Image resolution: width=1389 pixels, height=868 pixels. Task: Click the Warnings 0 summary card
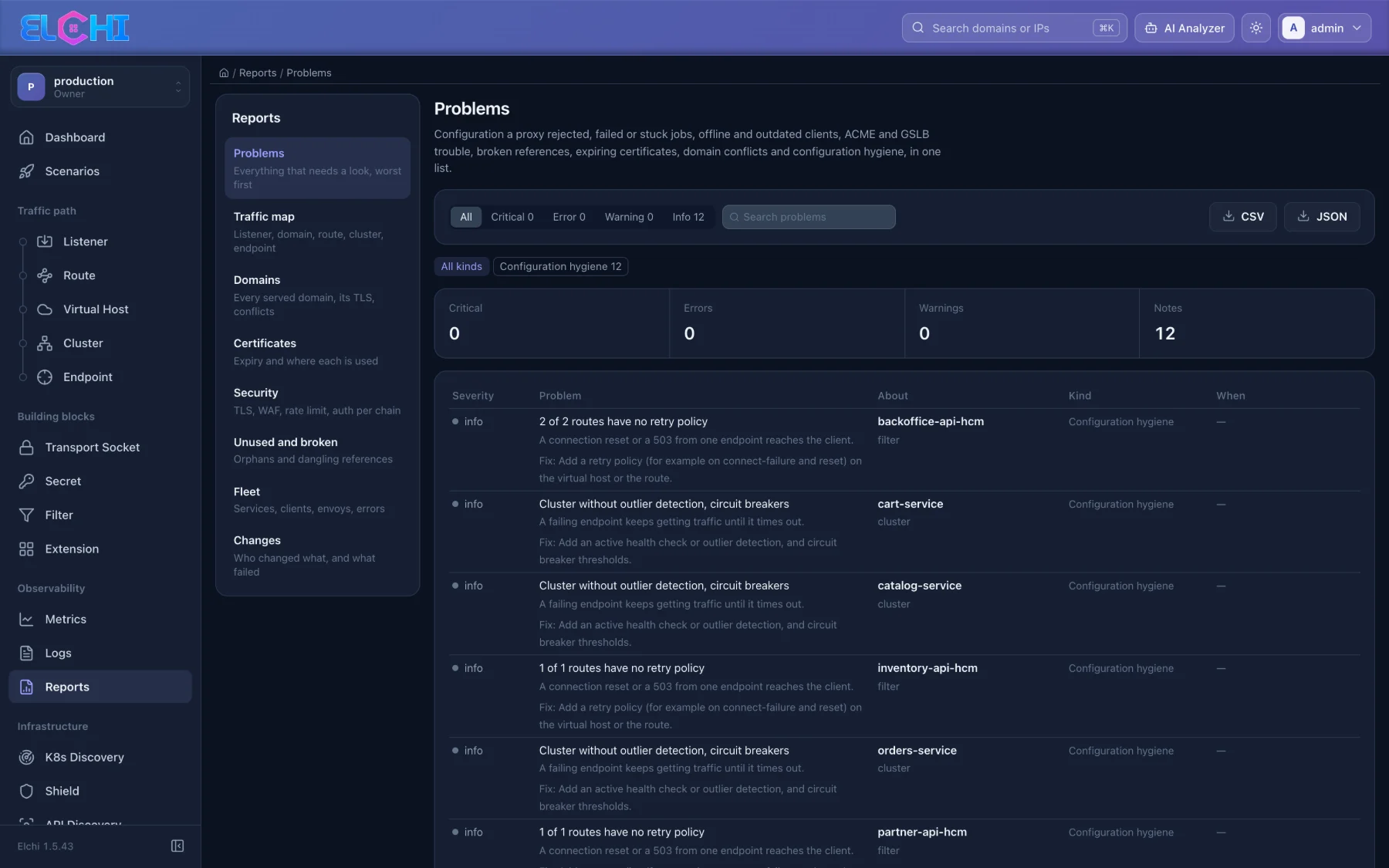(1022, 323)
